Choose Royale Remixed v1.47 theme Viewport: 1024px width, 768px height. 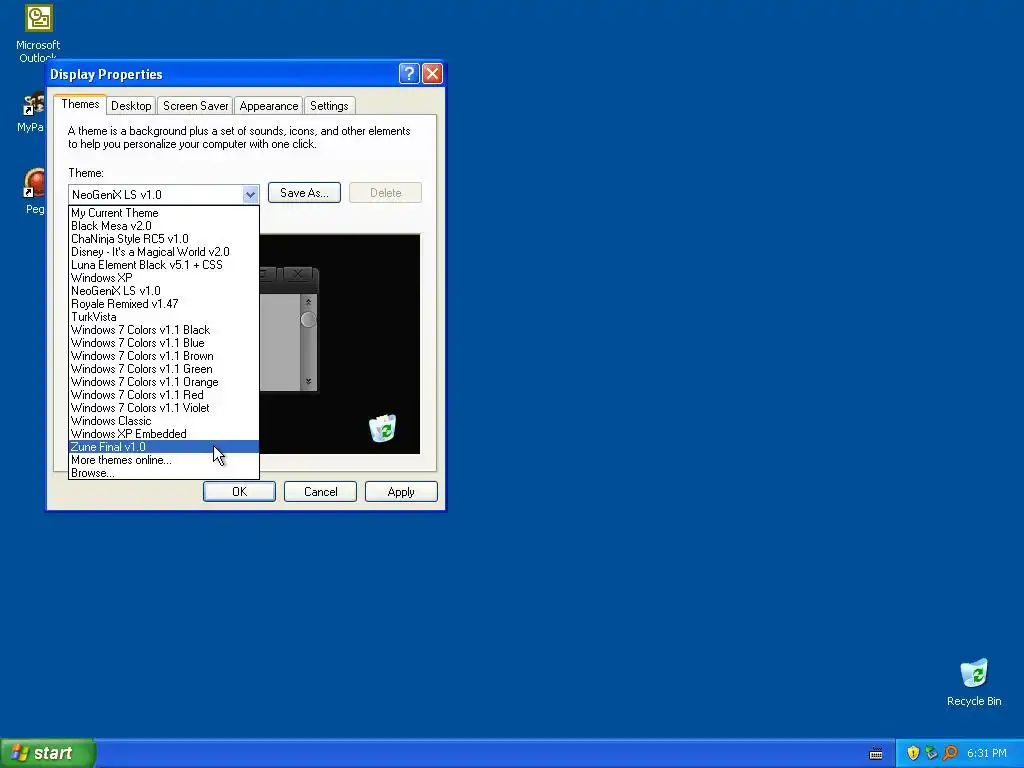click(164, 304)
